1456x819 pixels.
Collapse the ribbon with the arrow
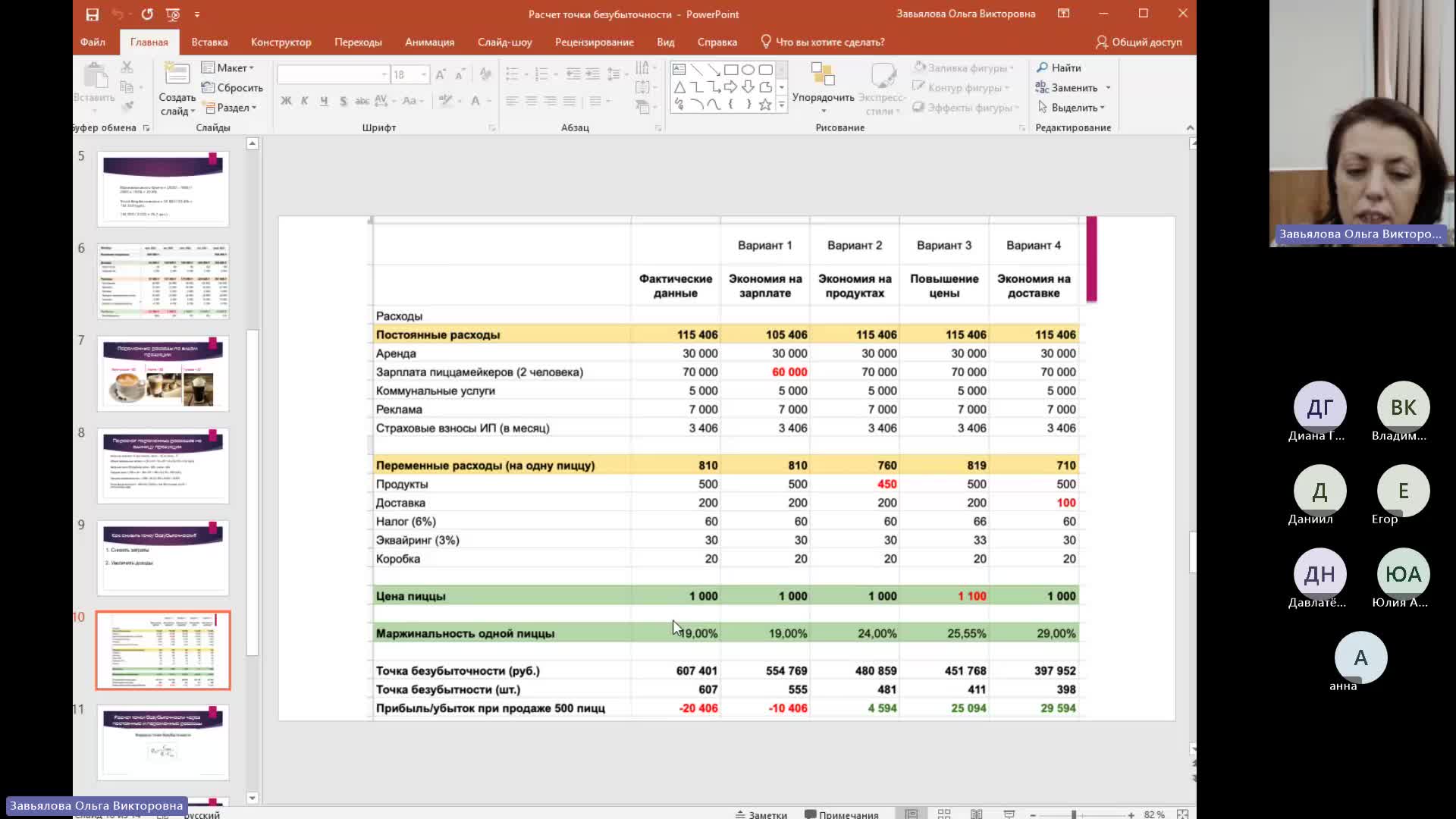tap(1189, 127)
